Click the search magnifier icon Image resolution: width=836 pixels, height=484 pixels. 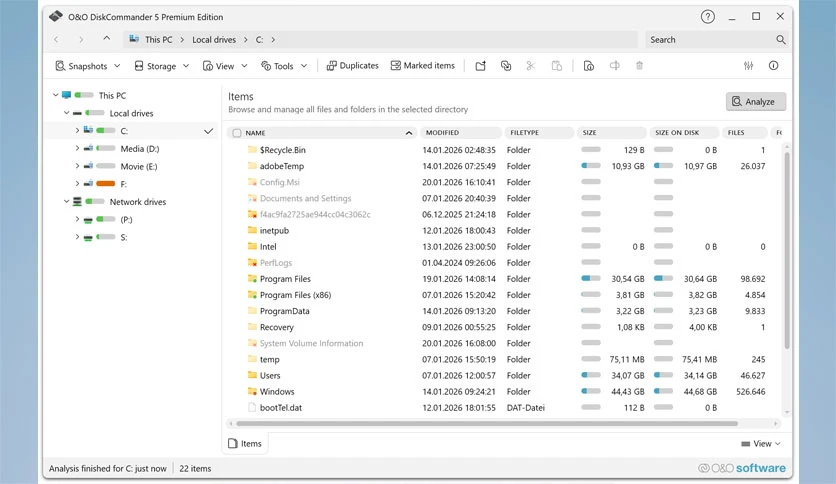click(781, 39)
